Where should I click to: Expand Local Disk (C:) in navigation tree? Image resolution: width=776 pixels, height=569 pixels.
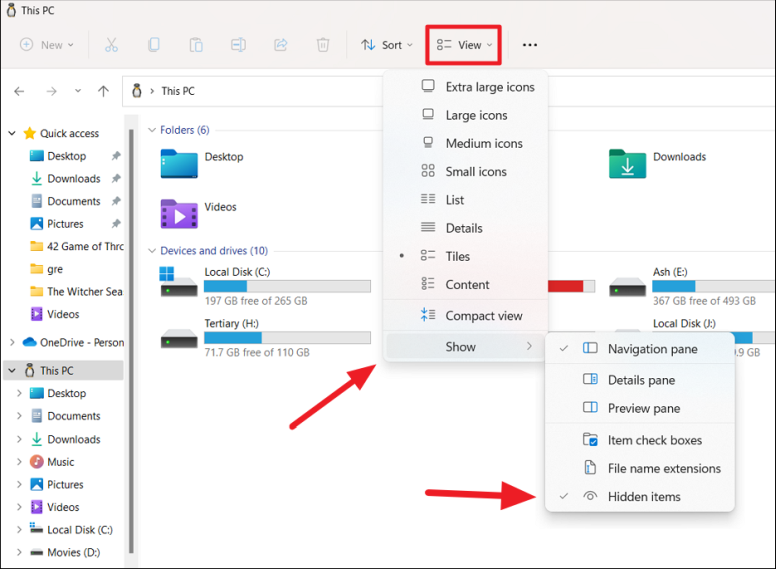point(19,529)
